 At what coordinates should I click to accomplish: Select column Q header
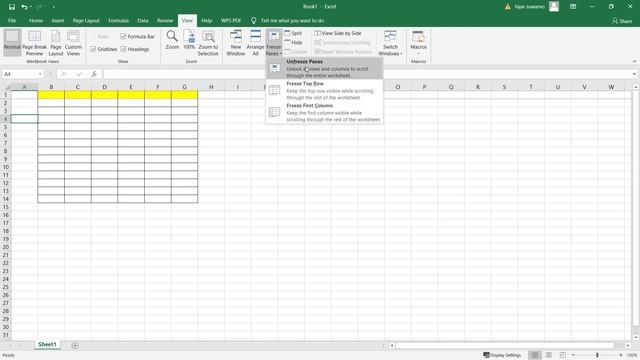pos(451,87)
